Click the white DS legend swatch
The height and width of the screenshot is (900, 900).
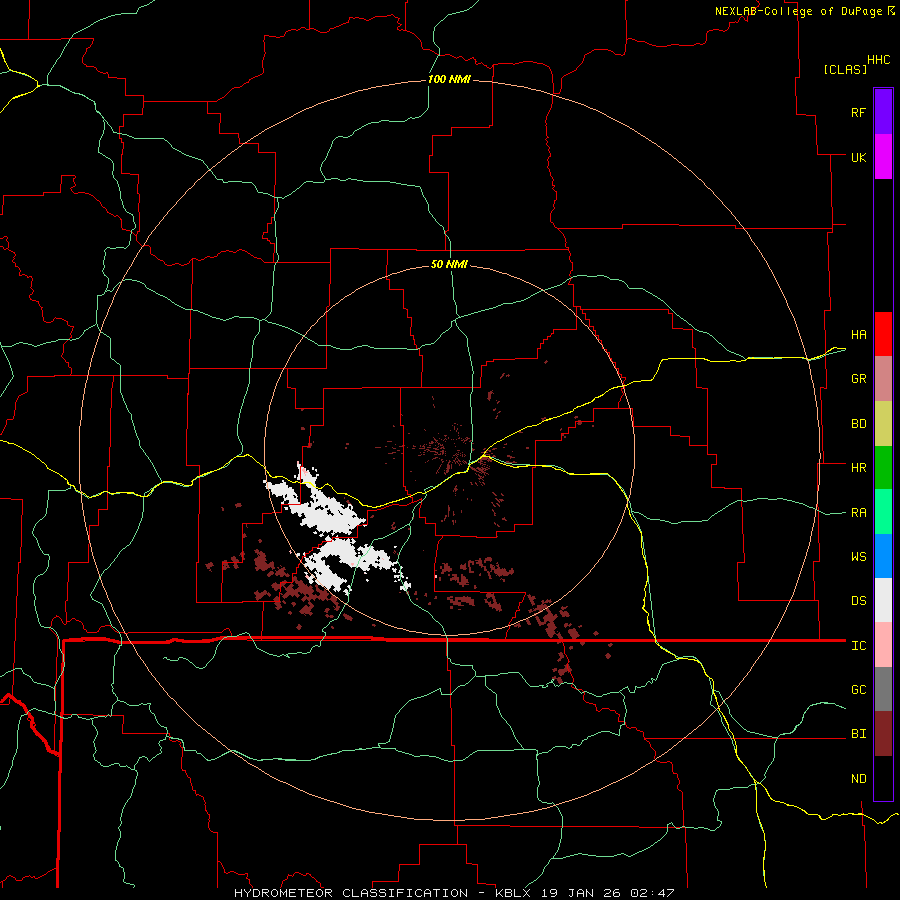(x=883, y=600)
